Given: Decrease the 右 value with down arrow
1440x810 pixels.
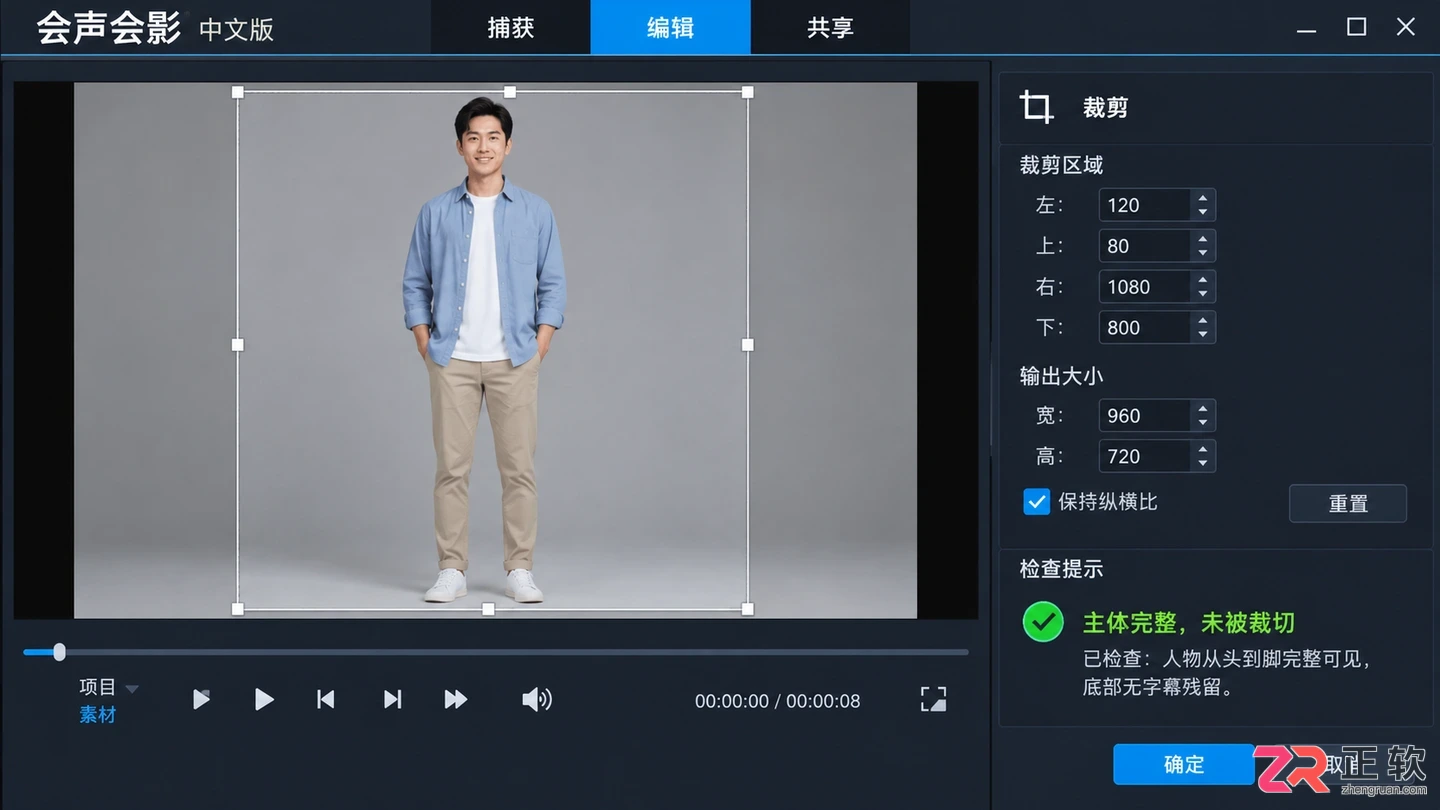Looking at the screenshot, I should point(1203,295).
